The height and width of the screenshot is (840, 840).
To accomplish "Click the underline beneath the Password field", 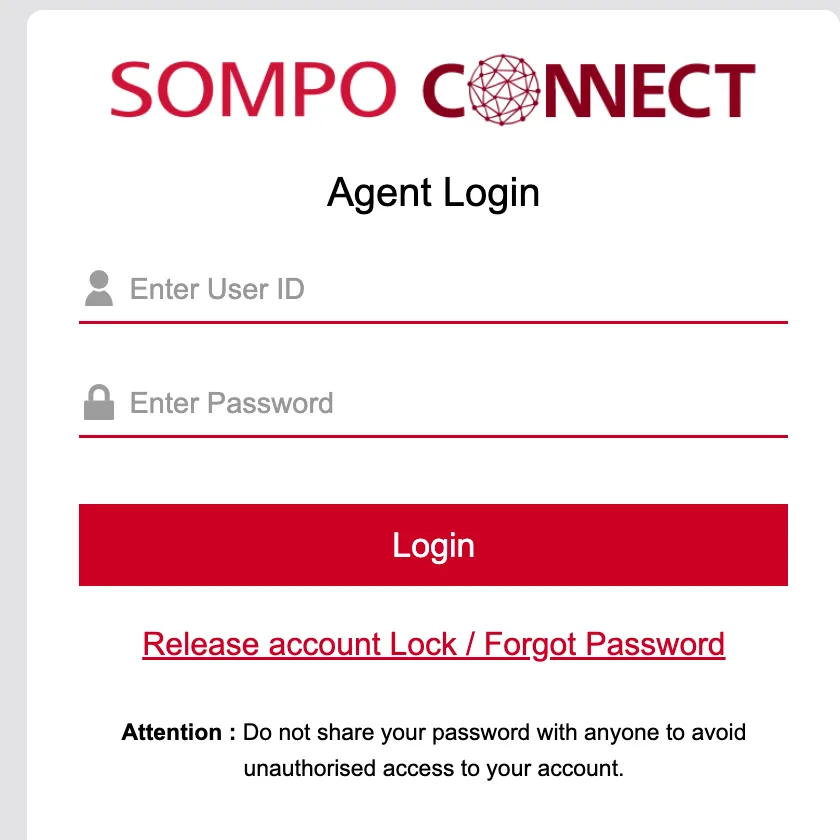I will (433, 436).
